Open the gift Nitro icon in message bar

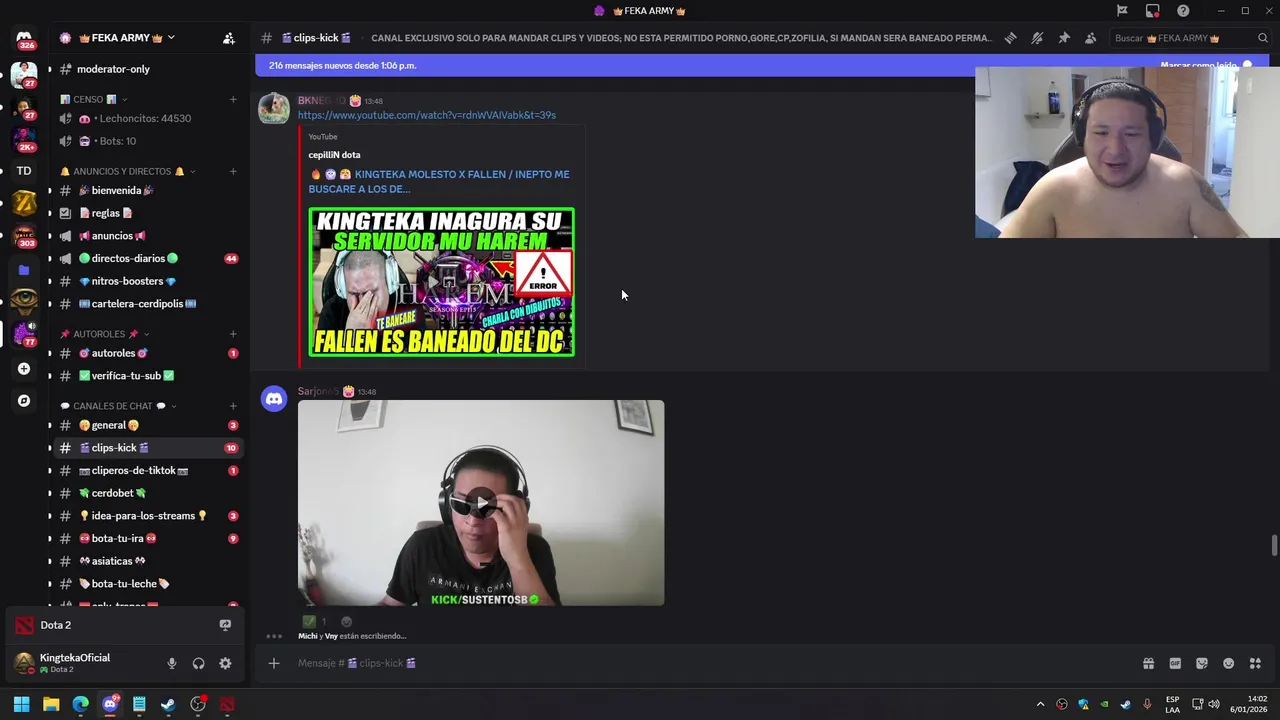click(x=1148, y=663)
